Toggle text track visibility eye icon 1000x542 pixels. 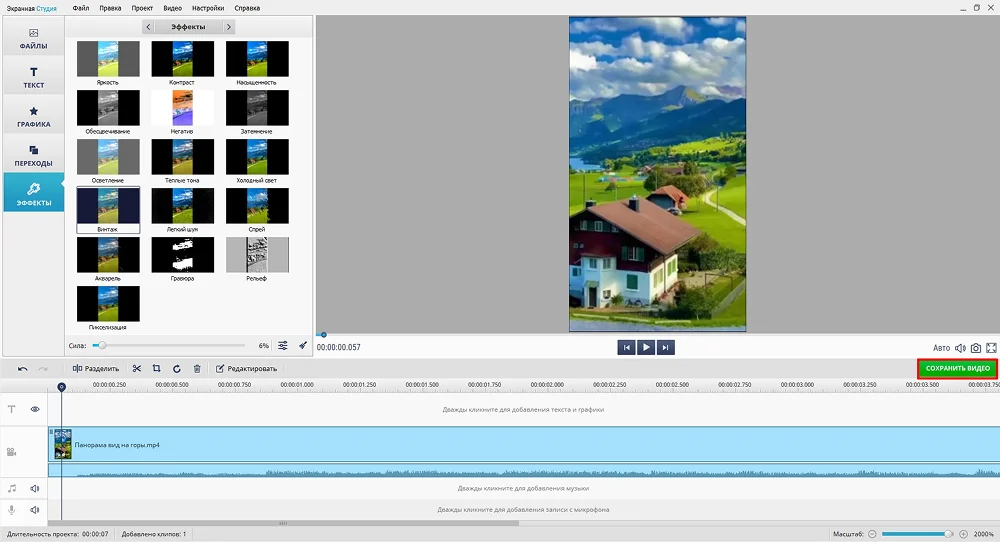coord(35,409)
